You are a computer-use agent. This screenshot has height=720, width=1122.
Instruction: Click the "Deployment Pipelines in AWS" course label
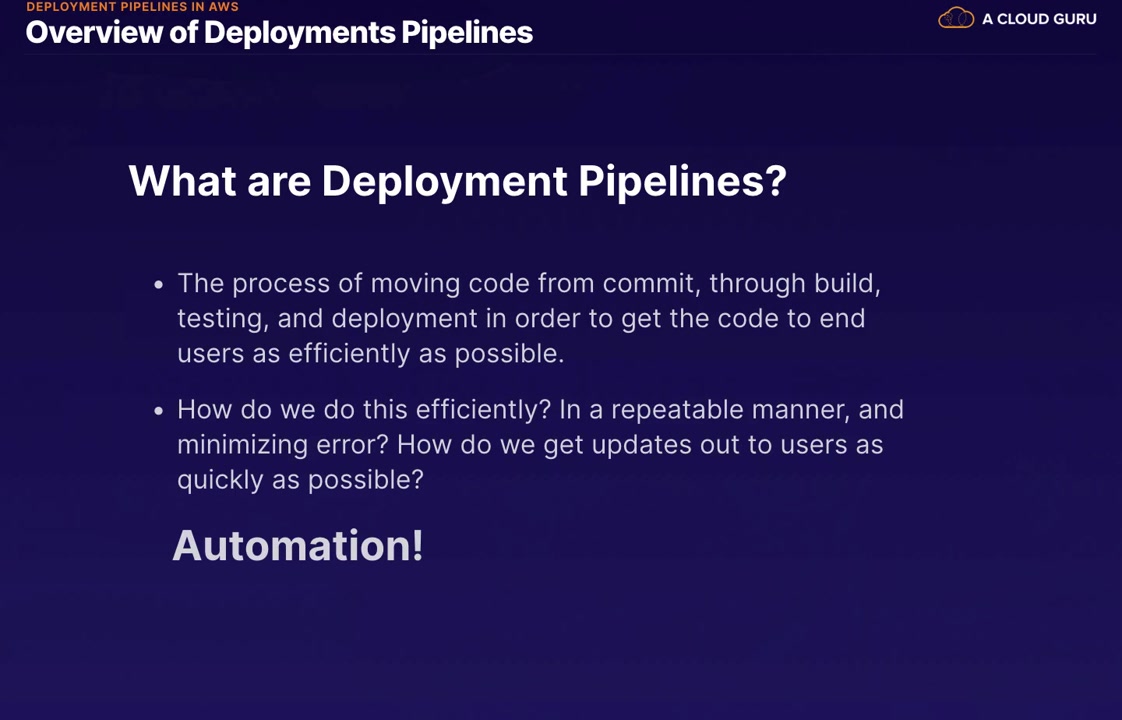click(132, 7)
